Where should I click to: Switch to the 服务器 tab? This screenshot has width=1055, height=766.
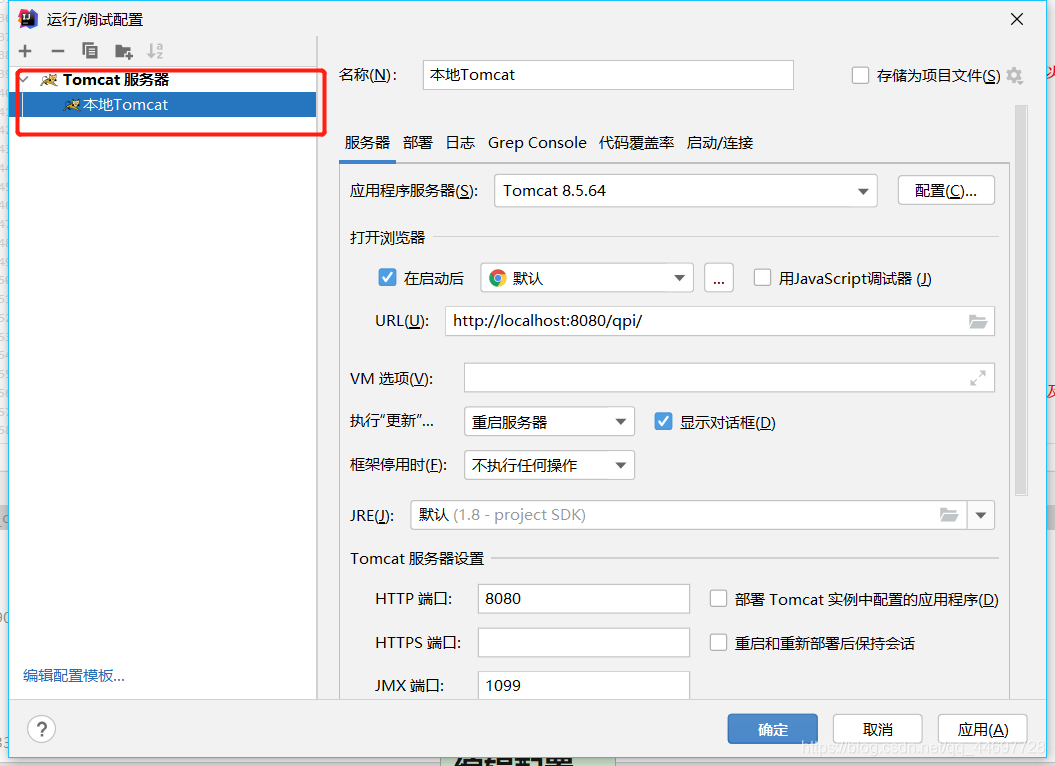[x=367, y=143]
